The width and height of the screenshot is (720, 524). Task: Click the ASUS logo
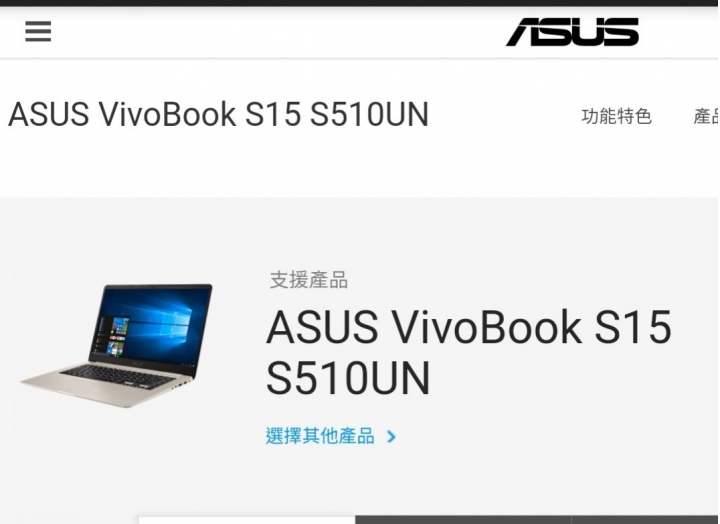pyautogui.click(x=572, y=32)
